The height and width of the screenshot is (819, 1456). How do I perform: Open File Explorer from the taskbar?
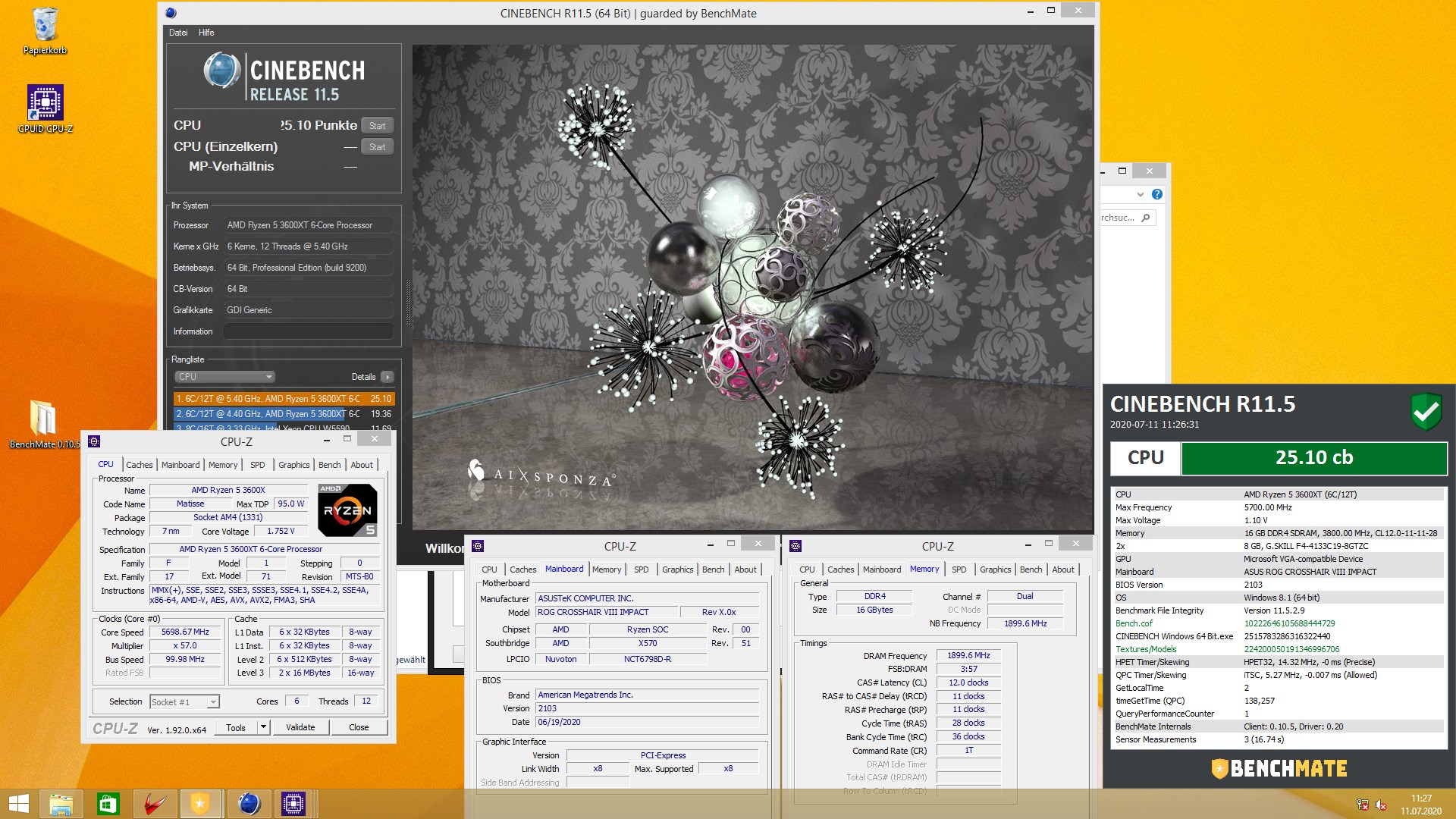point(61,804)
